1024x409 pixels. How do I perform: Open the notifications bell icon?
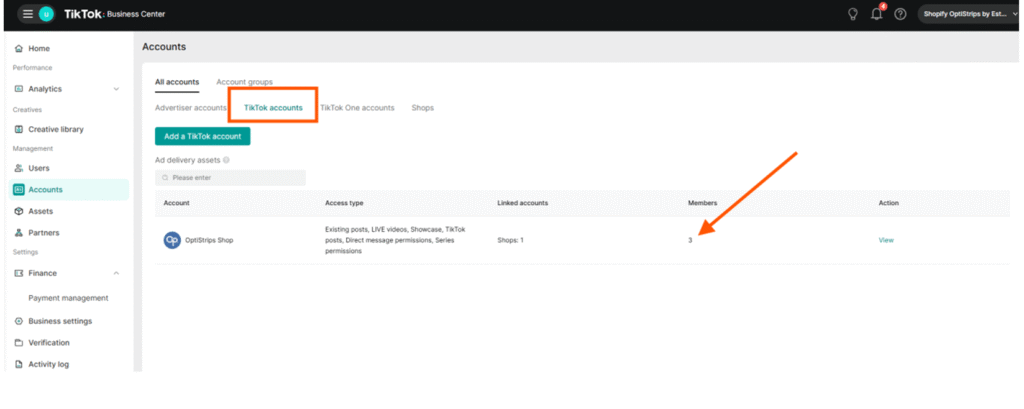876,14
